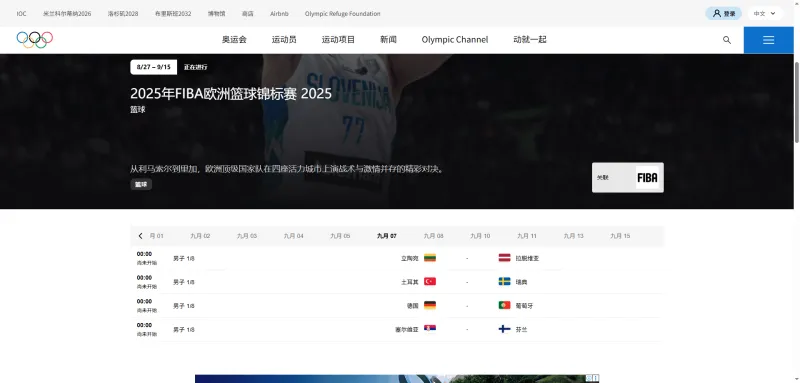800x383 pixels.
Task: Click the 2025年FIBA欧洲篮球锦标赛 2025 title
Action: 231,94
